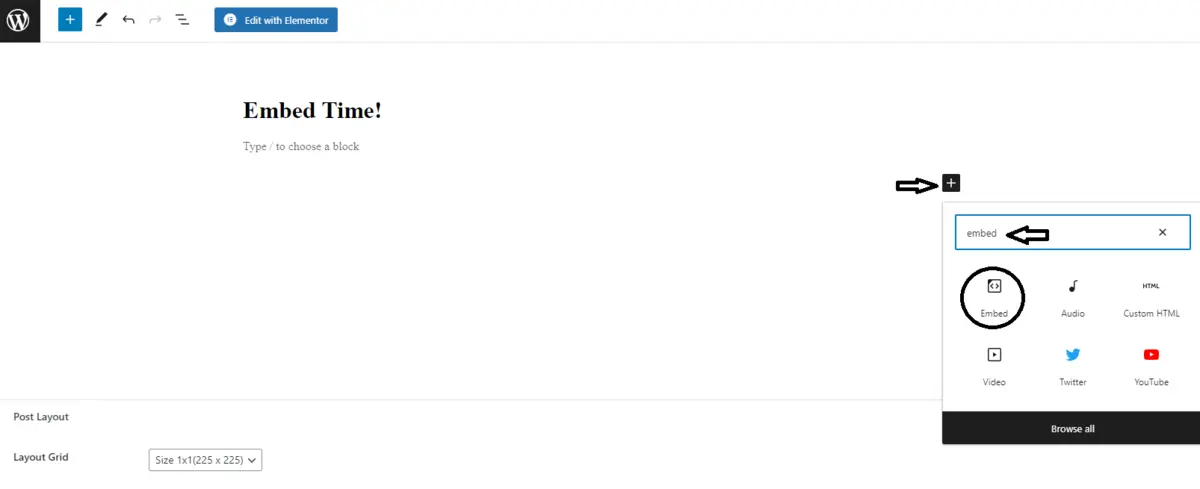Open the List View outline icon
The width and height of the screenshot is (1200, 489).
[183, 20]
